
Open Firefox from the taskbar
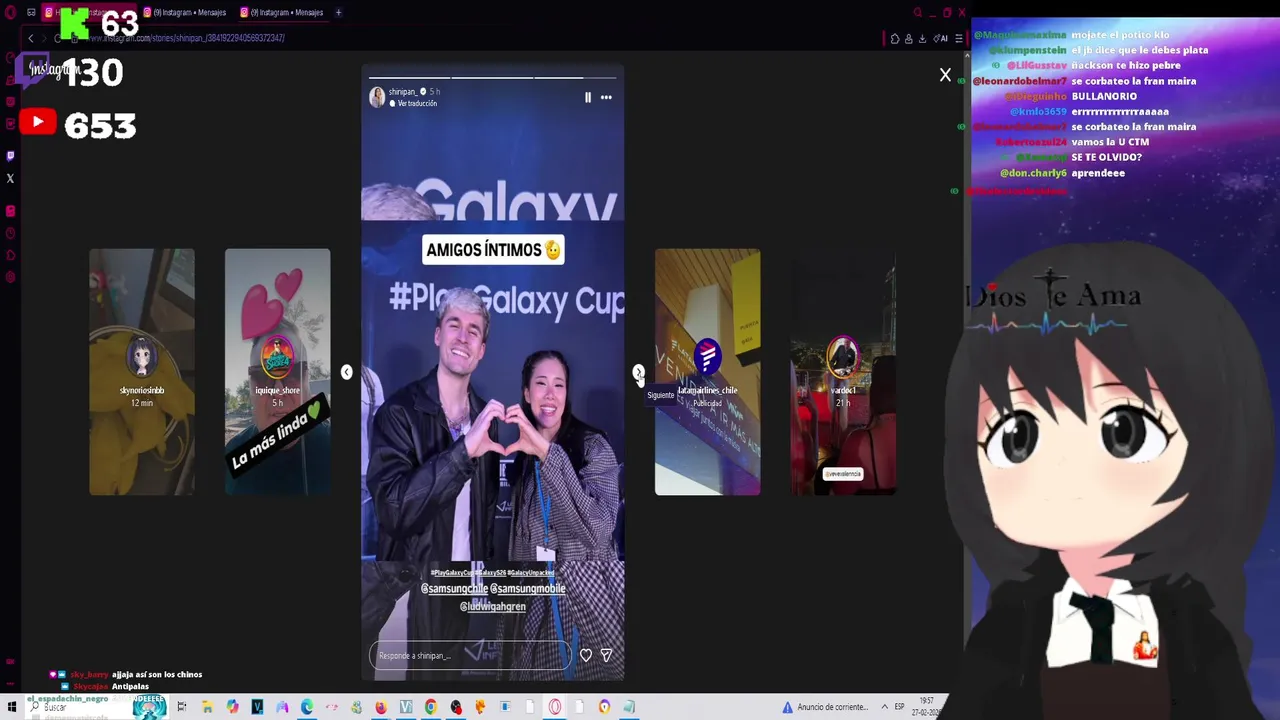point(381,707)
